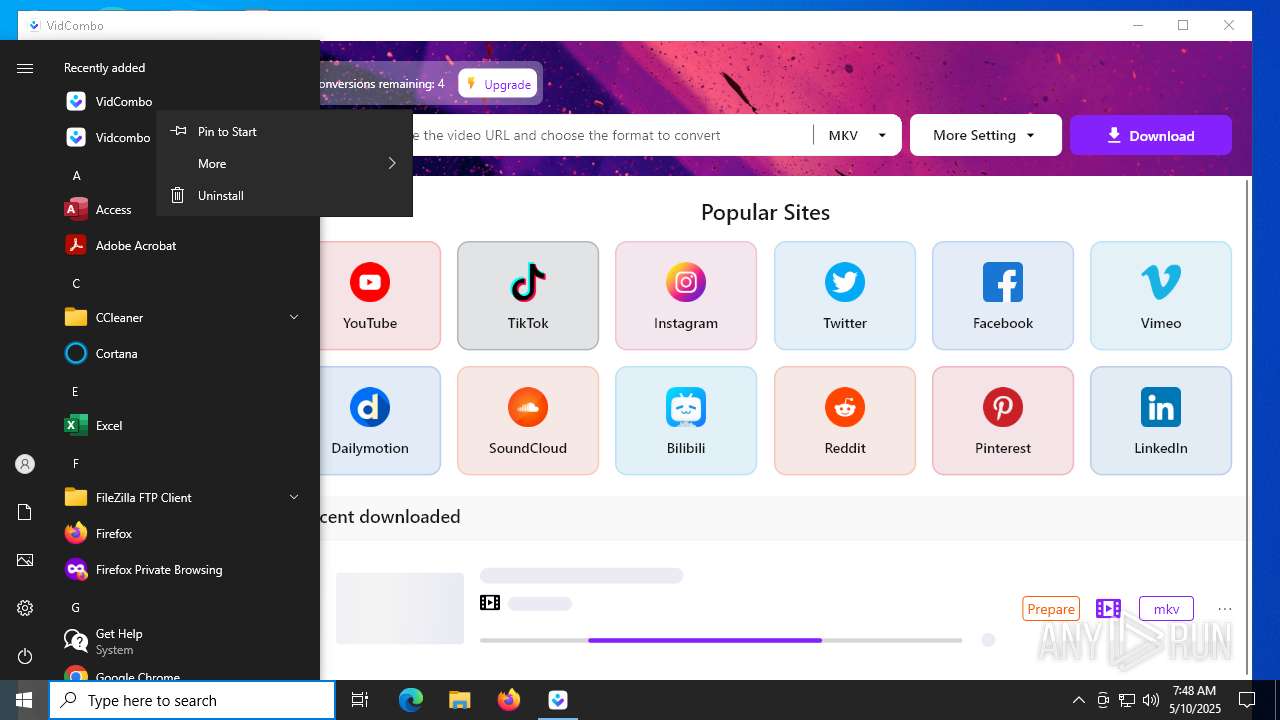This screenshot has height=720, width=1280.
Task: Click the downloaded video thumbnail placeholder
Action: point(400,608)
